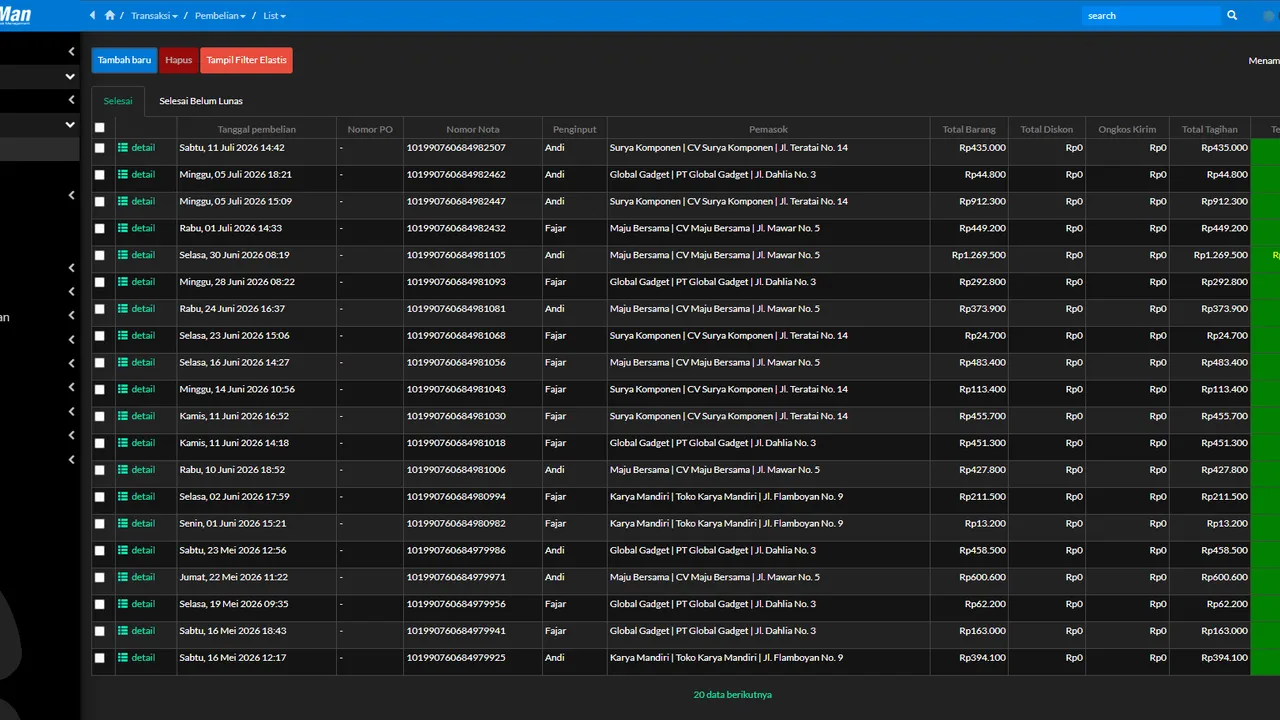Sort by Nomor Nota column header
1280x720 pixels.
[473, 129]
